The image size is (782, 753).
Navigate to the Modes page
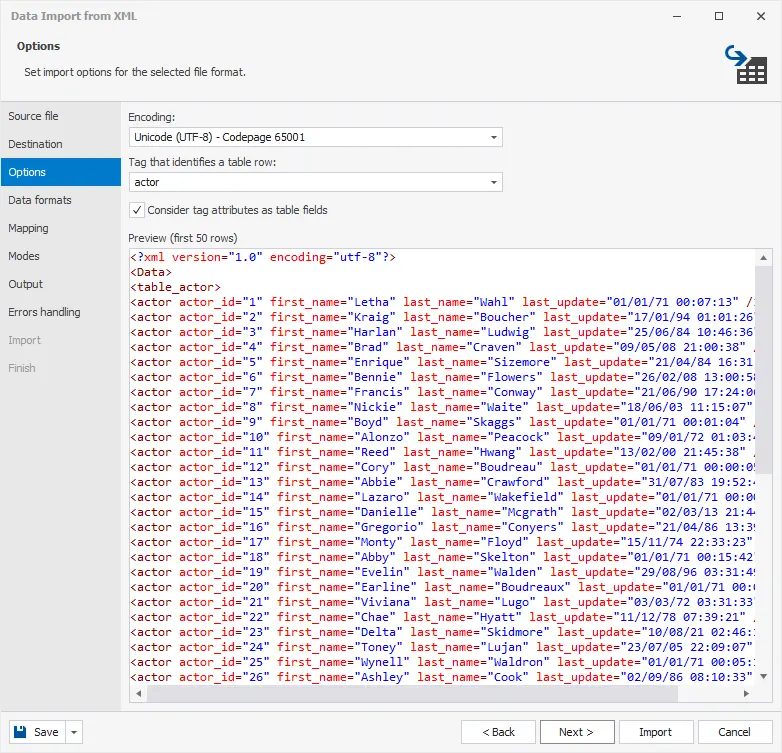(x=24, y=256)
